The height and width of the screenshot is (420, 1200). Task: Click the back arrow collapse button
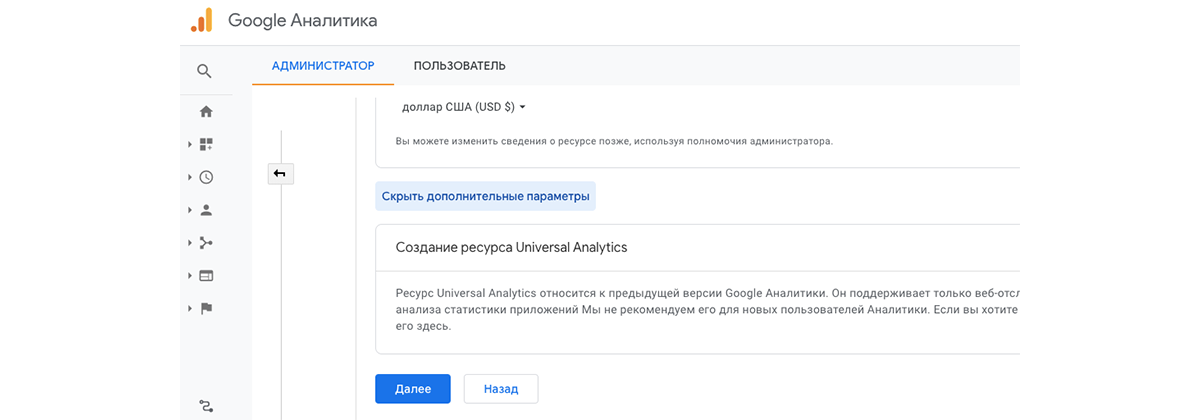(280, 174)
